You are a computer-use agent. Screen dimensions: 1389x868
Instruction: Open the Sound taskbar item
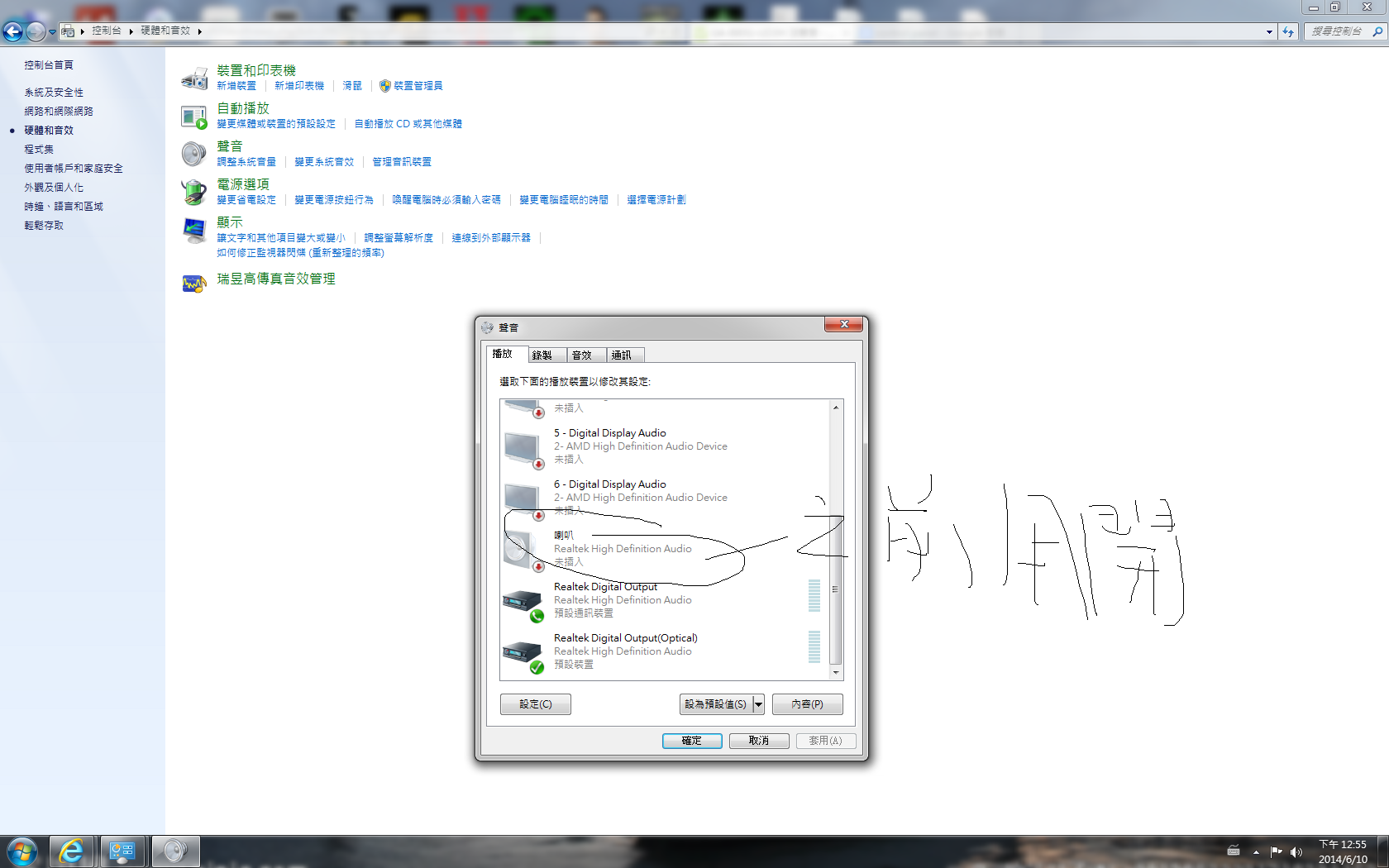click(175, 851)
